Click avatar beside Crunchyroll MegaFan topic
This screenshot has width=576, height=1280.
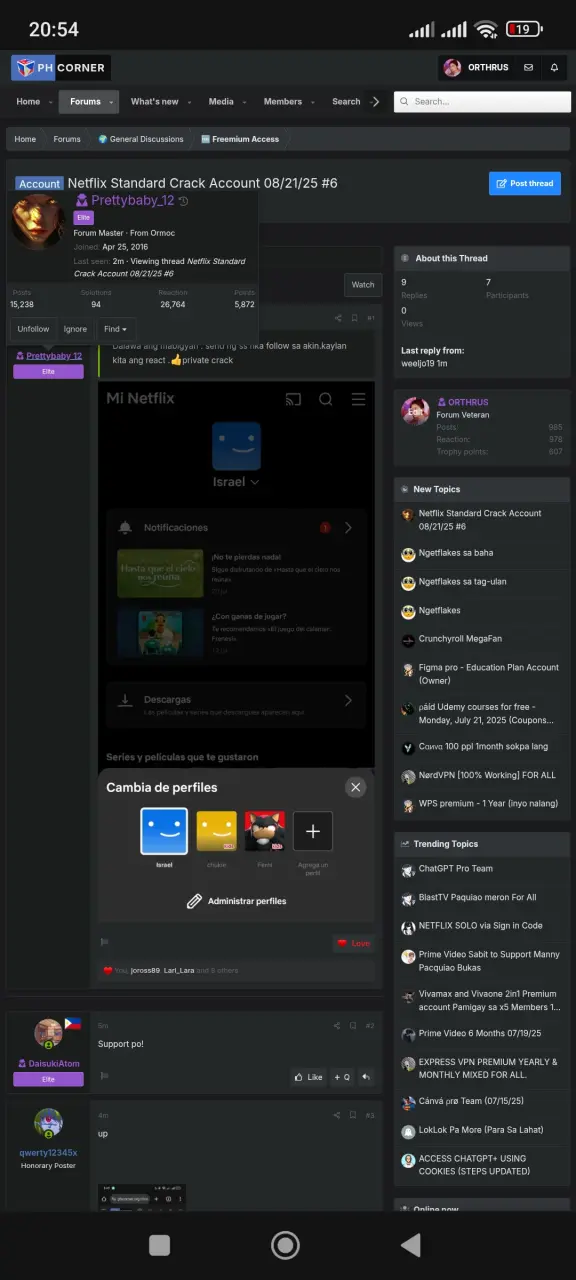(x=408, y=640)
